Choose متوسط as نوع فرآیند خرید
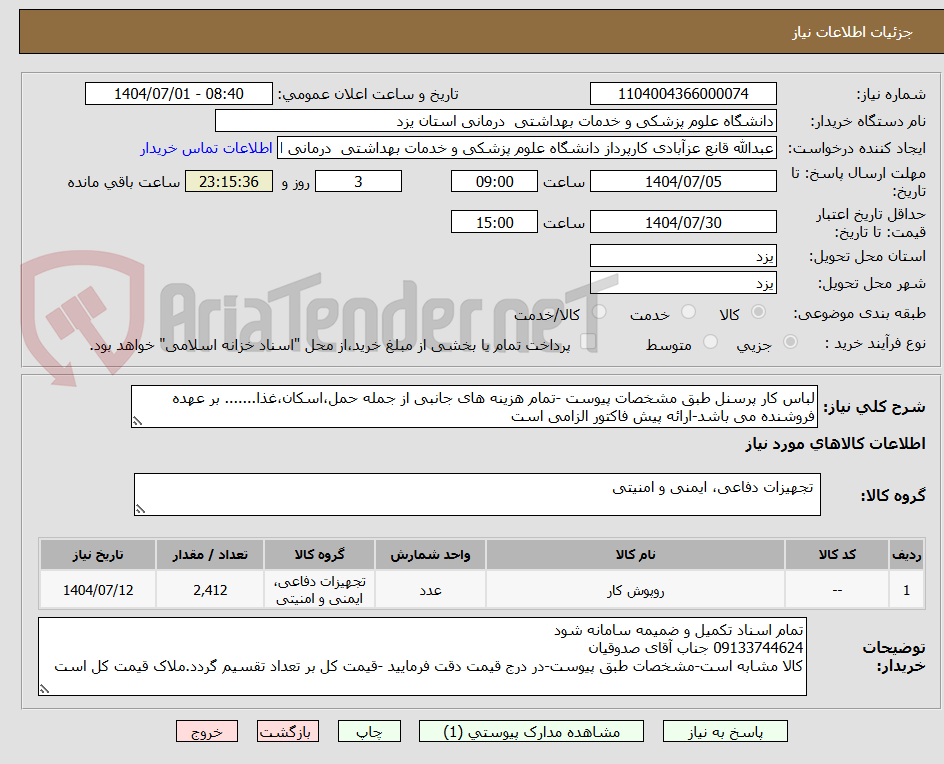This screenshot has width=944, height=764. 710,341
